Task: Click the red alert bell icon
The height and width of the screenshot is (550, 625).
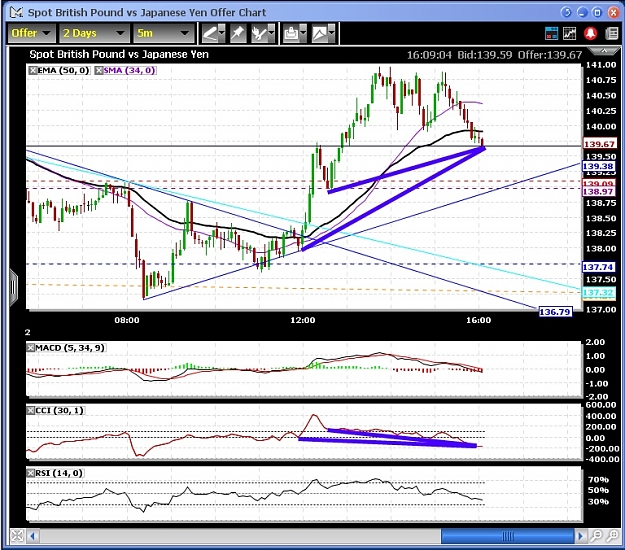Action: tap(590, 33)
